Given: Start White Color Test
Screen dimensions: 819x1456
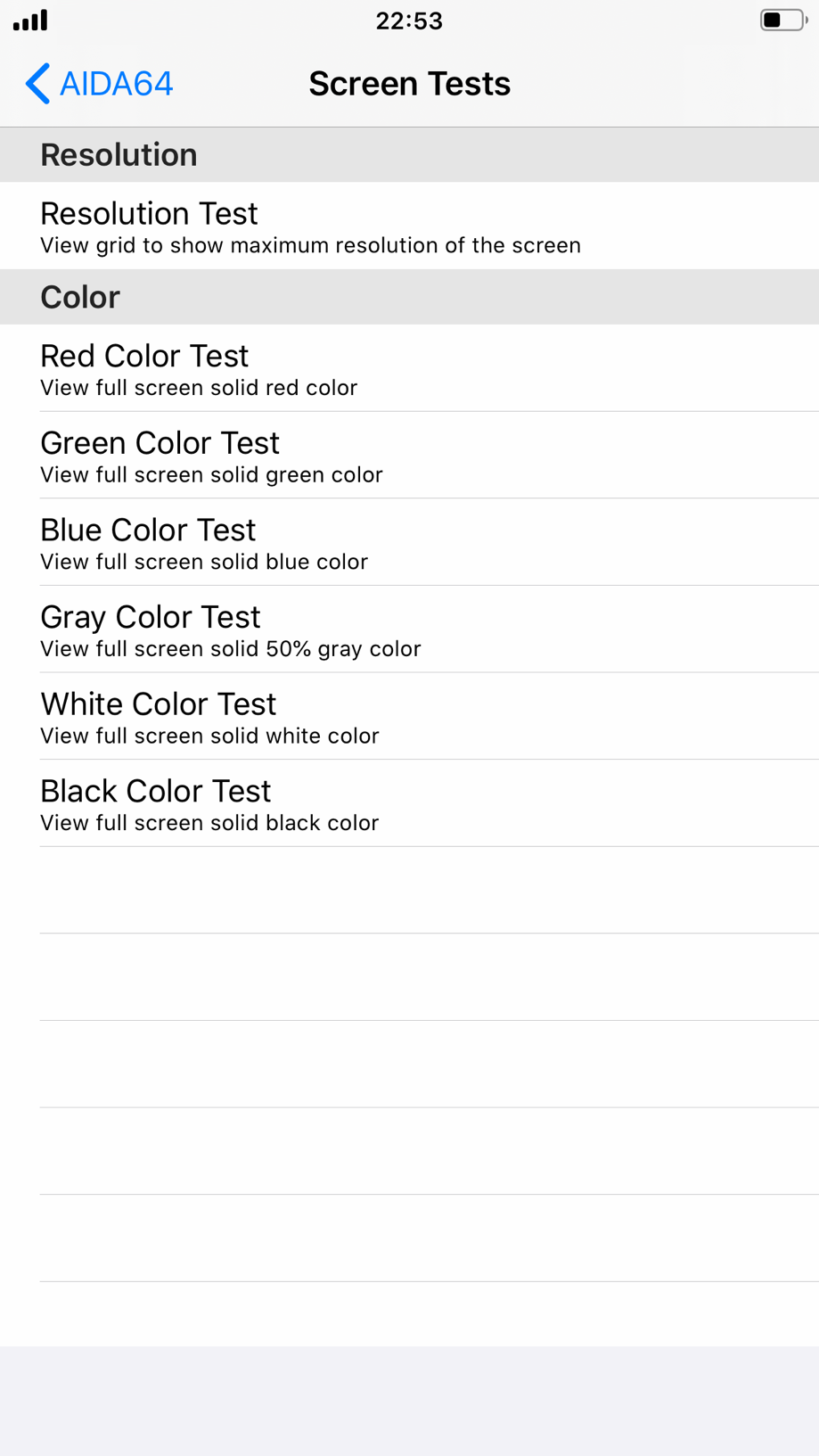Looking at the screenshot, I should click(x=409, y=716).
